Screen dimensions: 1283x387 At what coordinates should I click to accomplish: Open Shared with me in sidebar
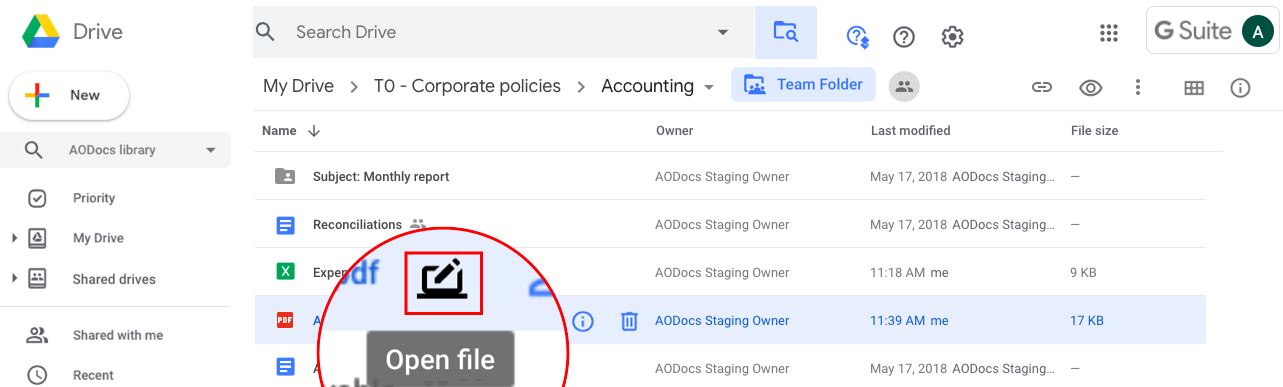(x=118, y=335)
